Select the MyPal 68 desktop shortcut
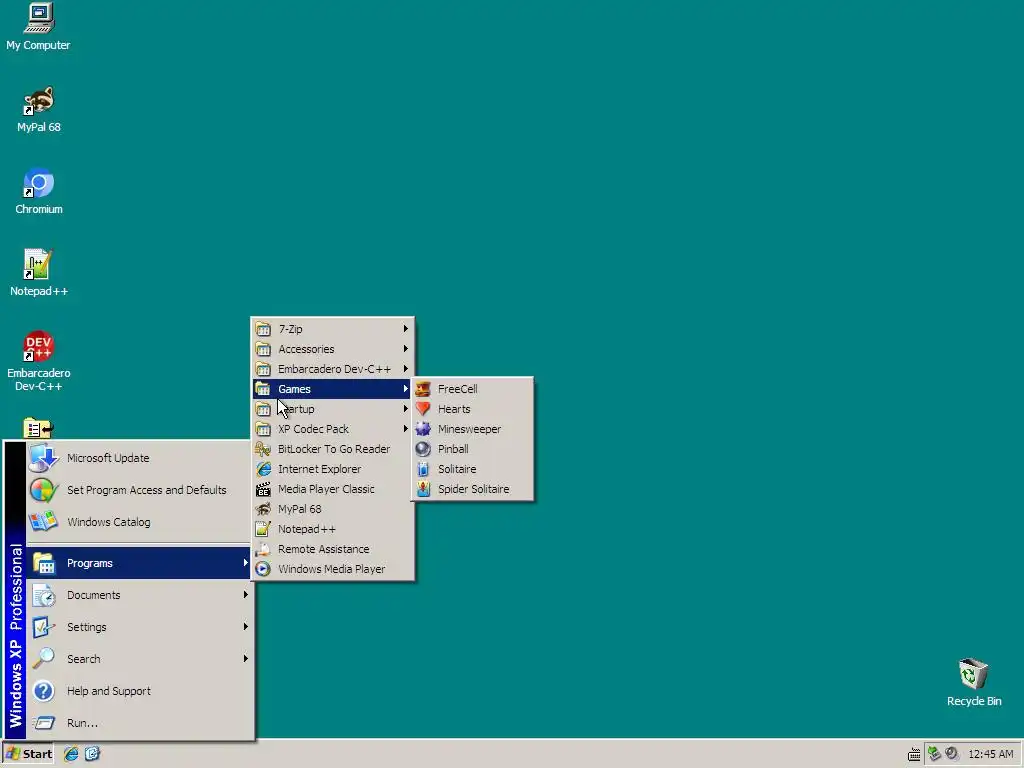 coord(39,109)
